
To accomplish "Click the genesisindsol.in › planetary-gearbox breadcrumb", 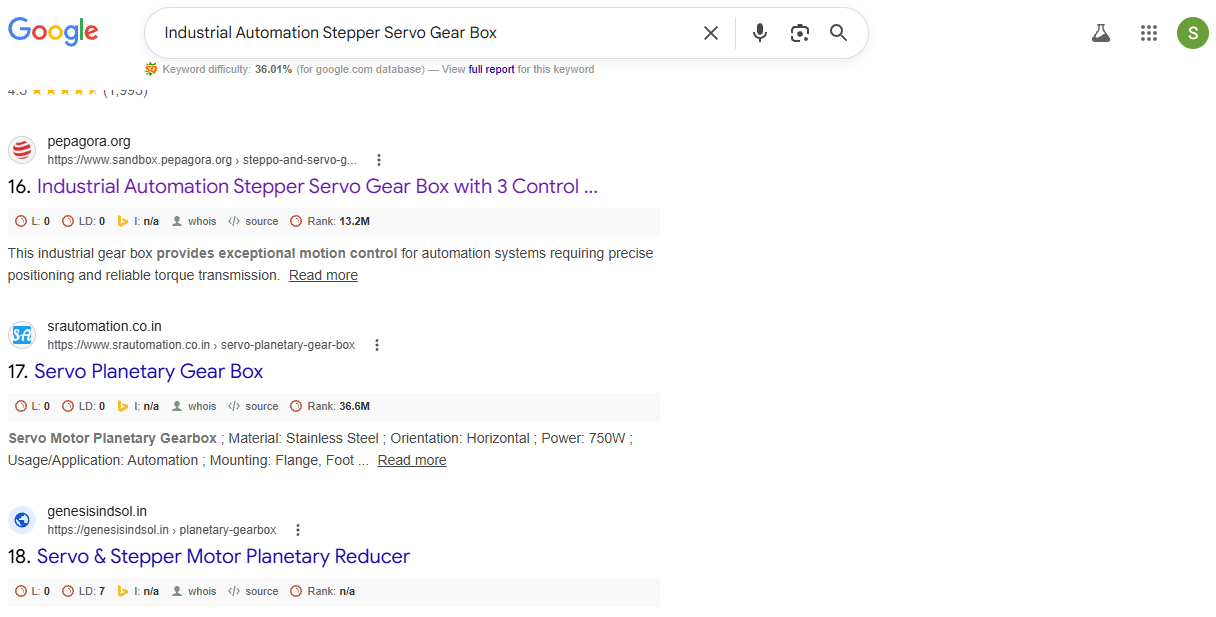I will [162, 530].
